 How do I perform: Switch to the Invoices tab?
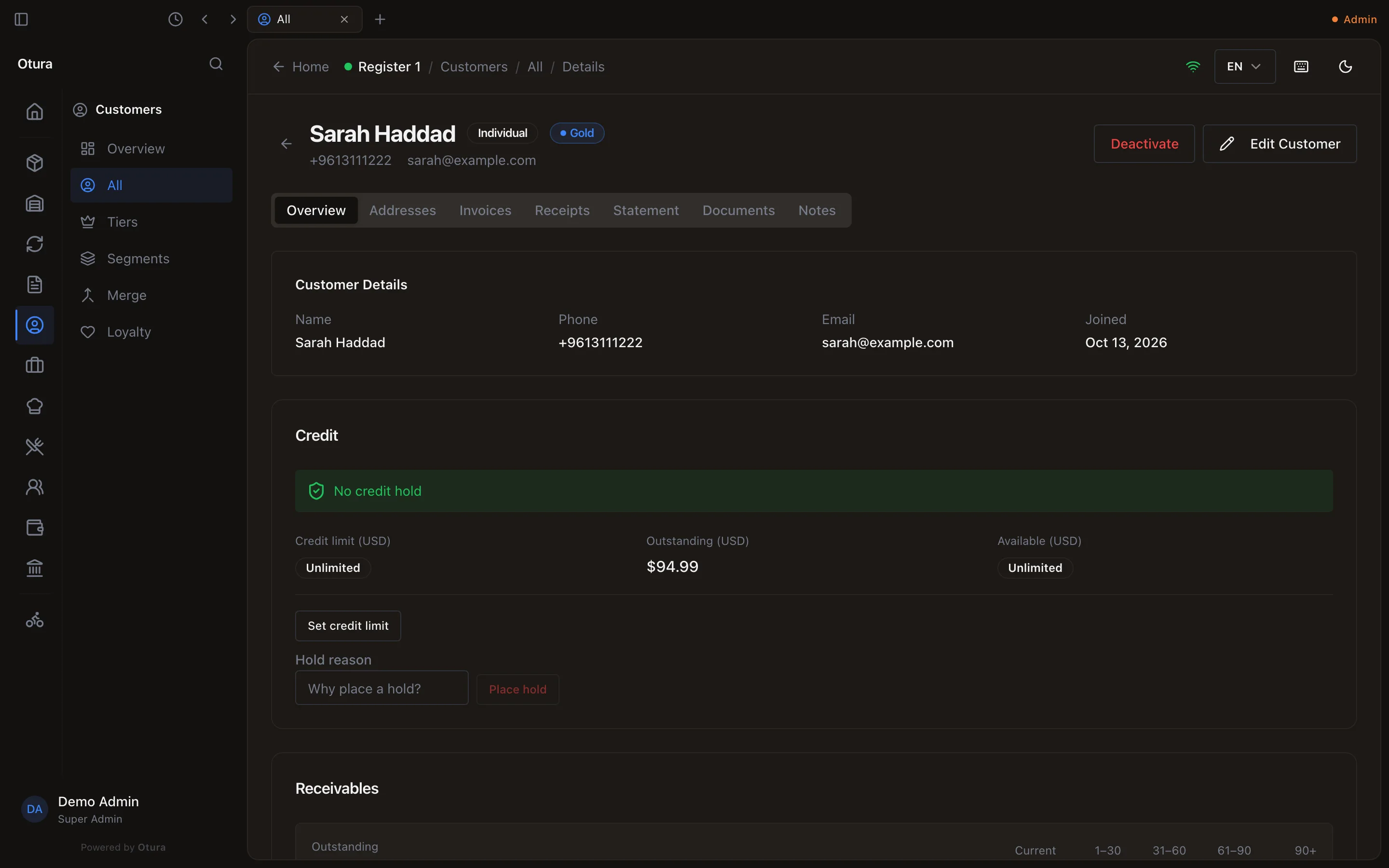tap(485, 210)
